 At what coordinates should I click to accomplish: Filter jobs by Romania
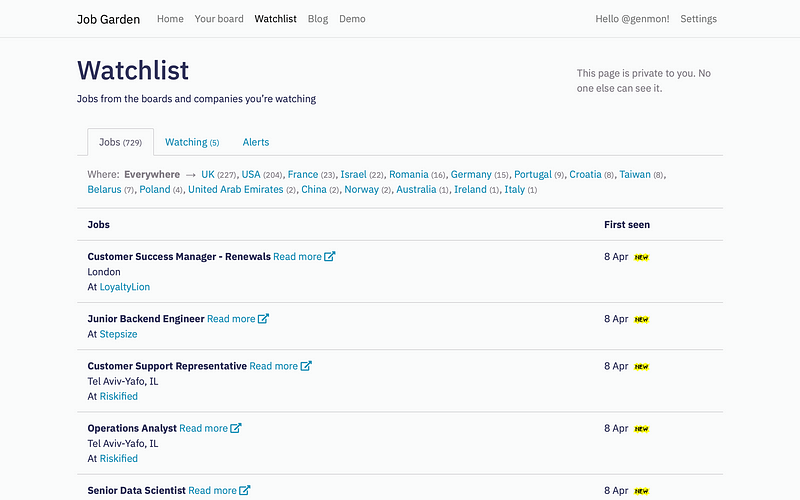[409, 174]
